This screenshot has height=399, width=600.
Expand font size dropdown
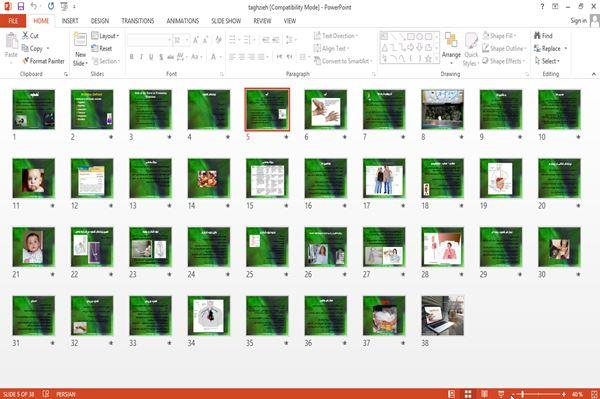click(x=187, y=40)
